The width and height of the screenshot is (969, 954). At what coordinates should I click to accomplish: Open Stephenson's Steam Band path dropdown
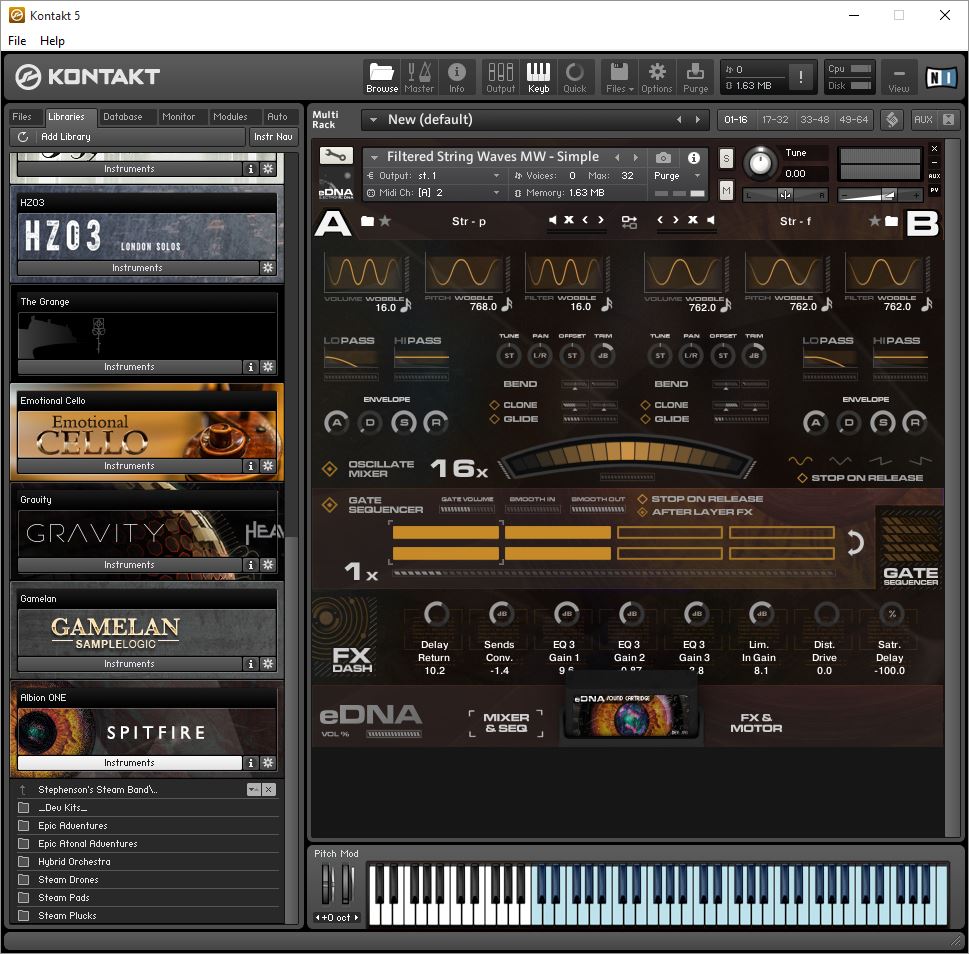(253, 790)
